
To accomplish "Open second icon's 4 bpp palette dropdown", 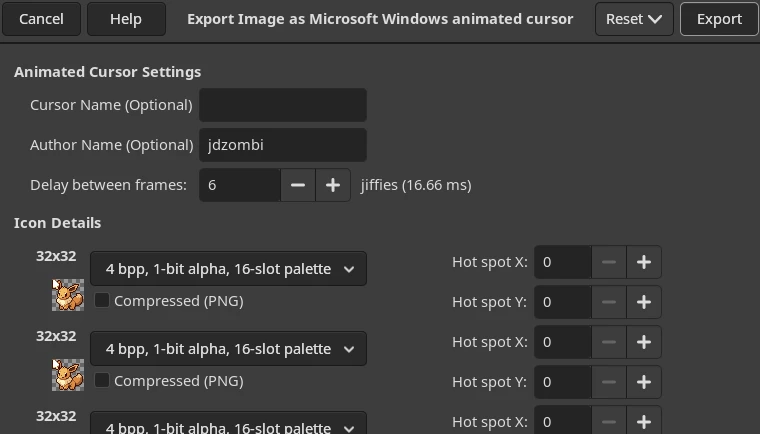I will click(x=228, y=349).
